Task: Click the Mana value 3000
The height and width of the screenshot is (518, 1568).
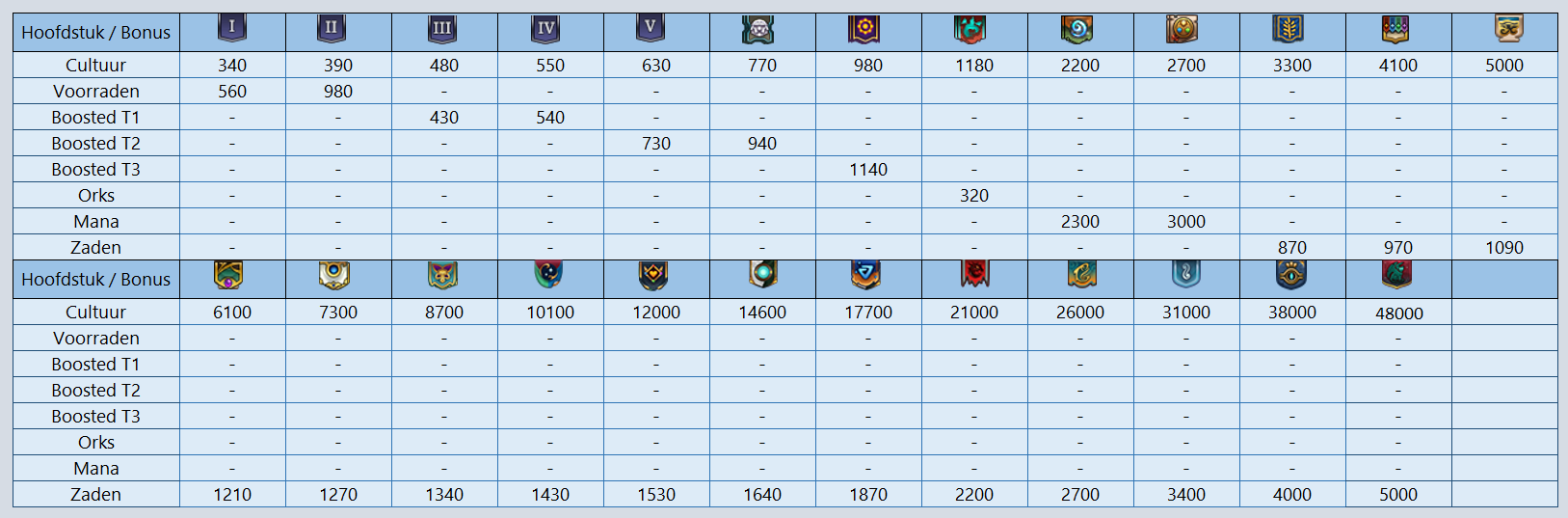Action: (x=1186, y=221)
